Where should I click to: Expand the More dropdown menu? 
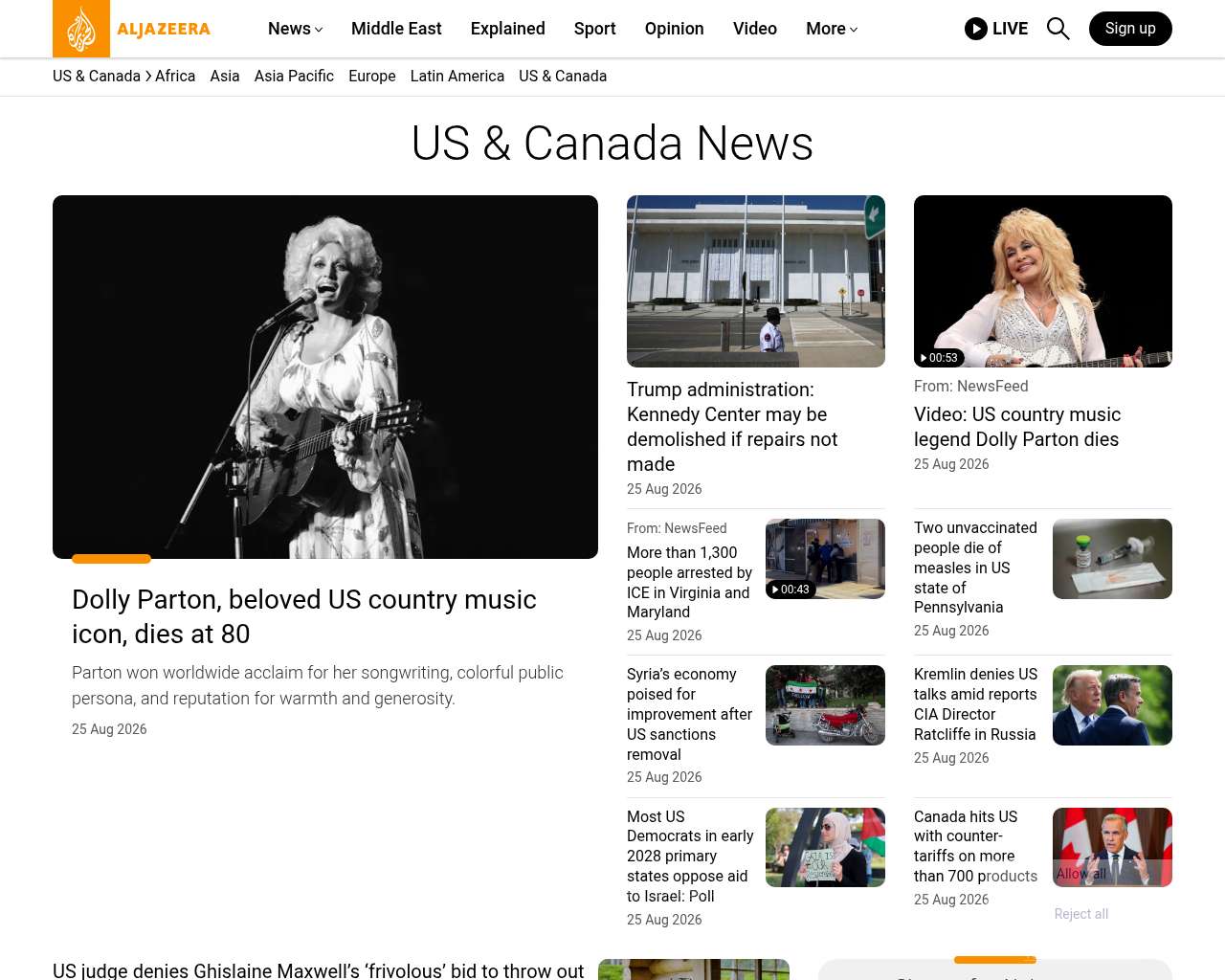[x=832, y=29]
